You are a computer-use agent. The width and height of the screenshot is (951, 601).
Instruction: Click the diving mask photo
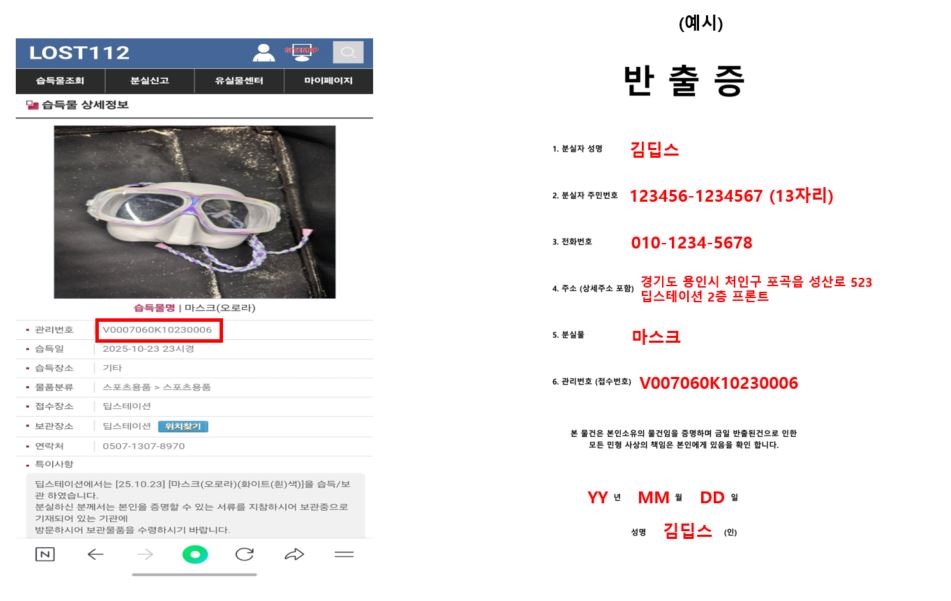195,212
